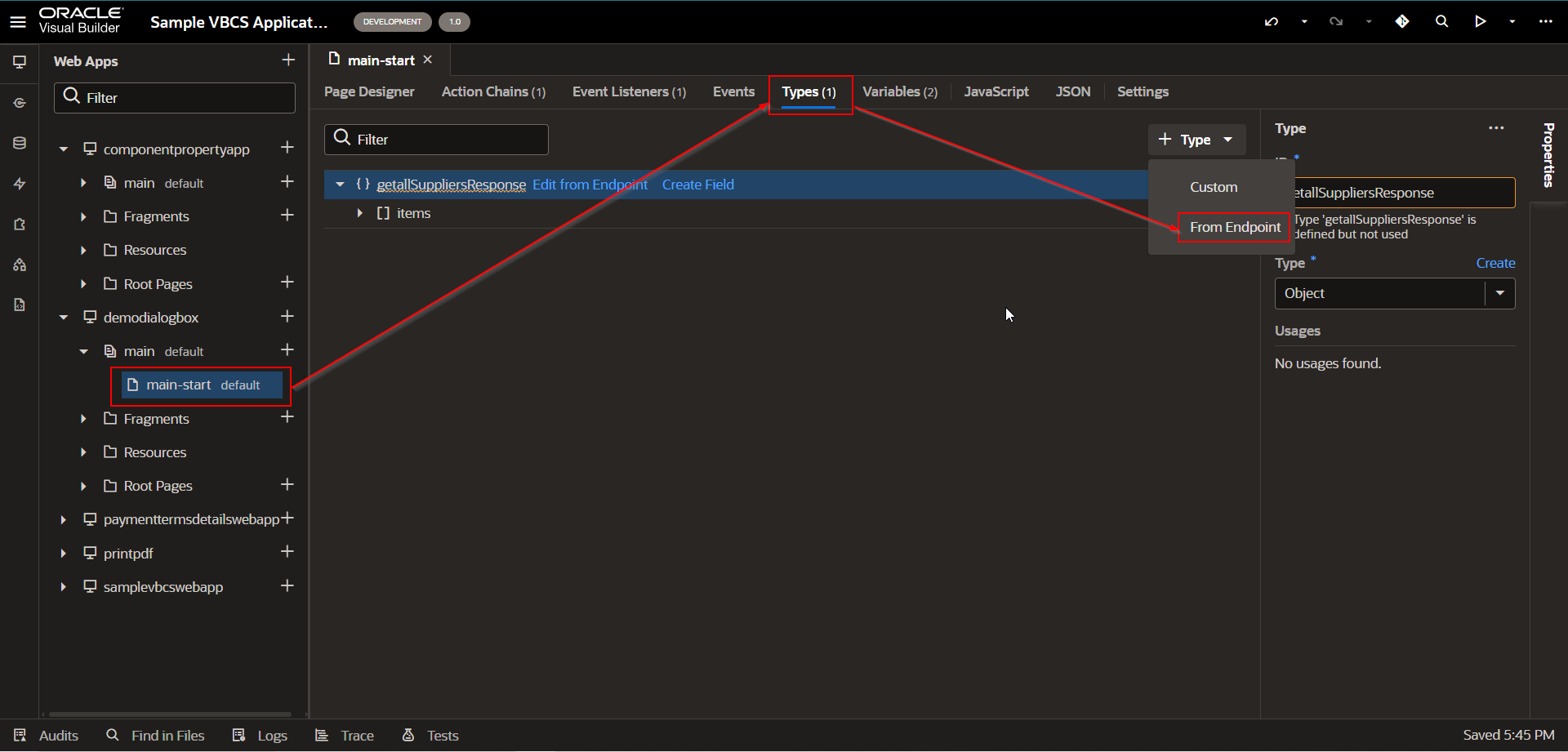Switch to Action Chains tab
Image resolution: width=1568 pixels, height=752 pixels.
[493, 91]
